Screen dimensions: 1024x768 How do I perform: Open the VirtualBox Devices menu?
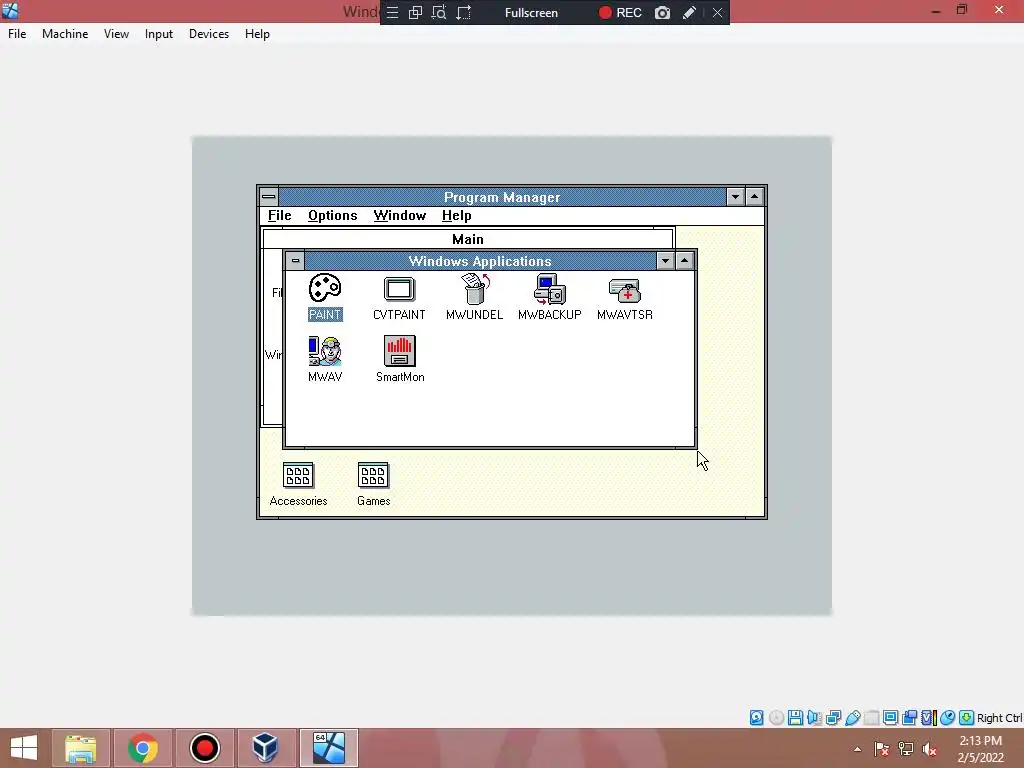click(209, 34)
